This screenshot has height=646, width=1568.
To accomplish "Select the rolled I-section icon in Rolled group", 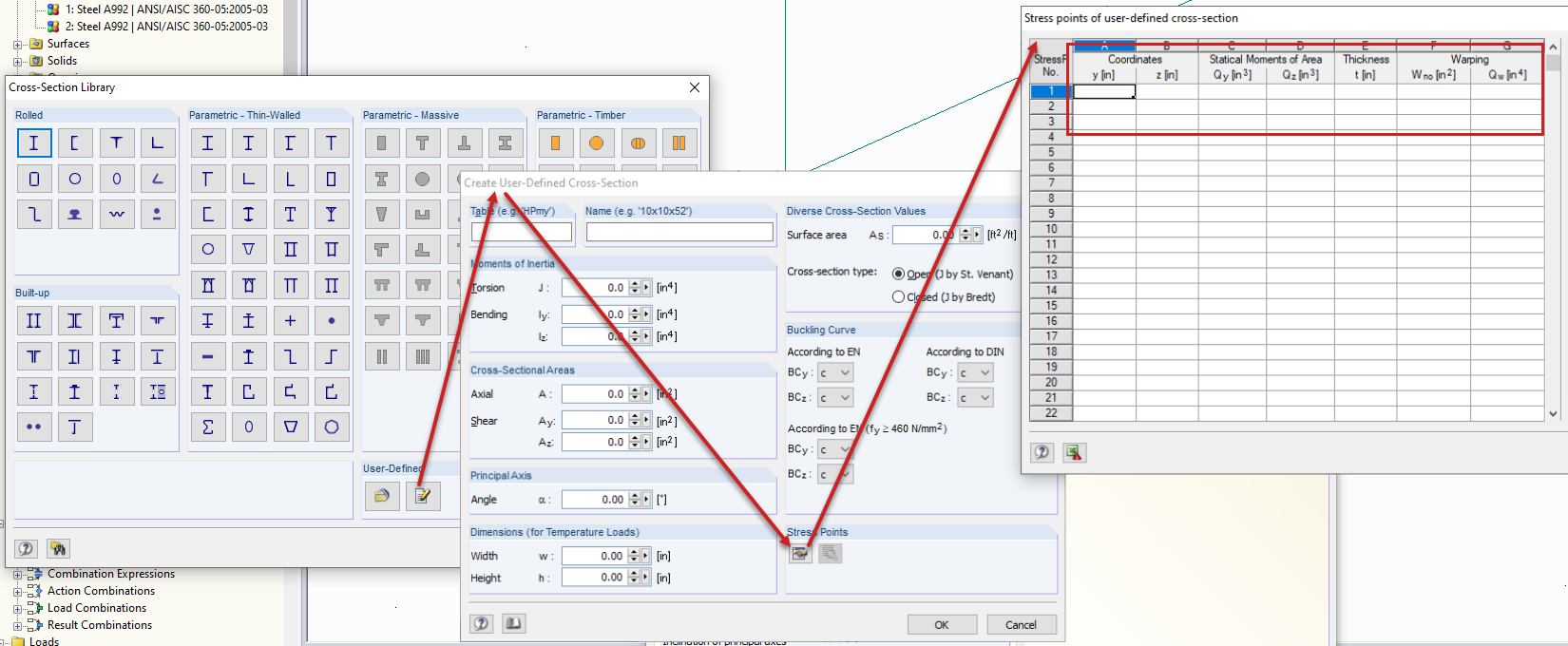I will pyautogui.click(x=33, y=143).
